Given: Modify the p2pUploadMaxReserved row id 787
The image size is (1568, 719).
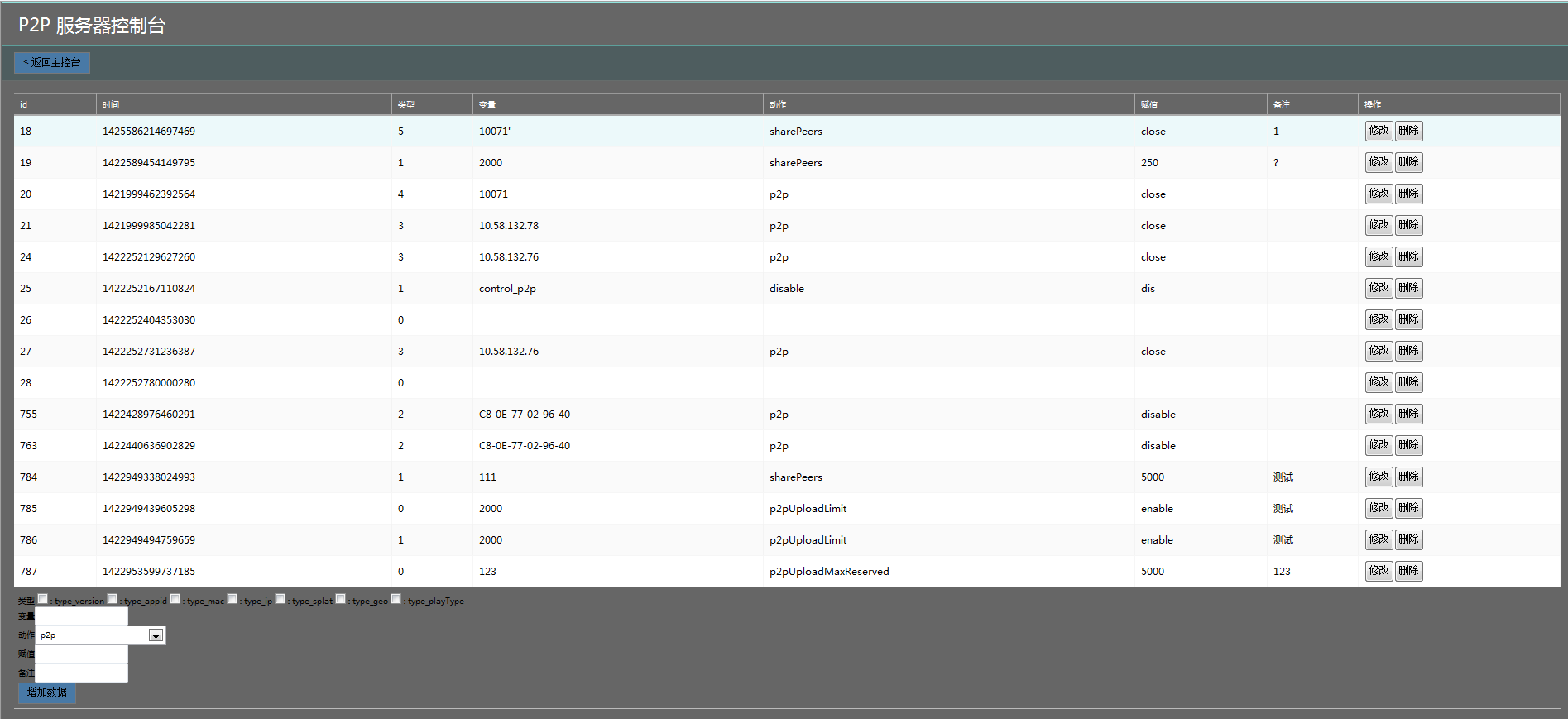Looking at the screenshot, I should (x=1379, y=571).
